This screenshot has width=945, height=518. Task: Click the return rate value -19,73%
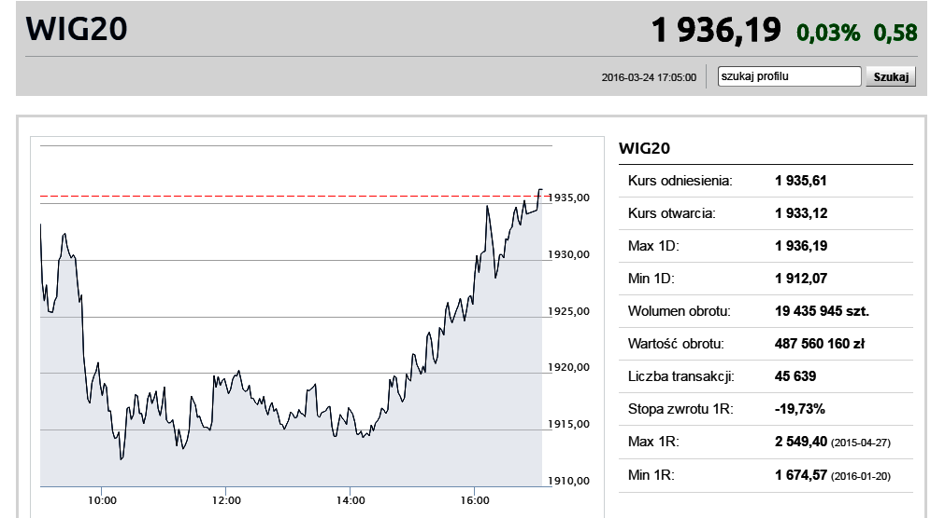tap(800, 409)
